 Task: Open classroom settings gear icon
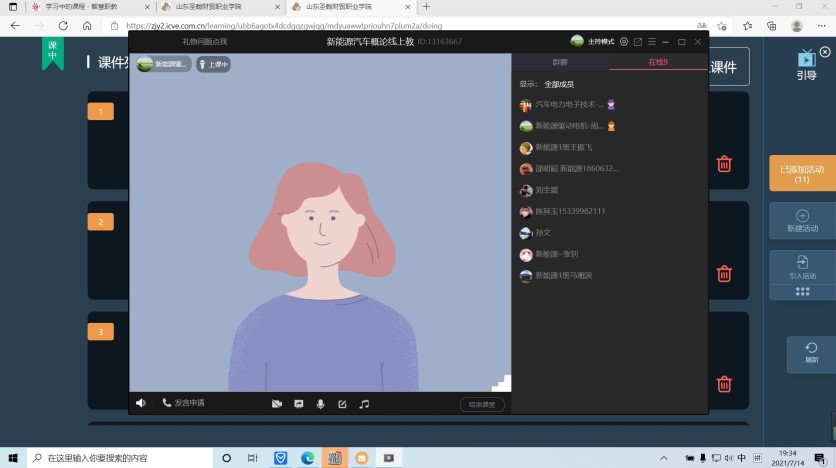pyautogui.click(x=624, y=42)
